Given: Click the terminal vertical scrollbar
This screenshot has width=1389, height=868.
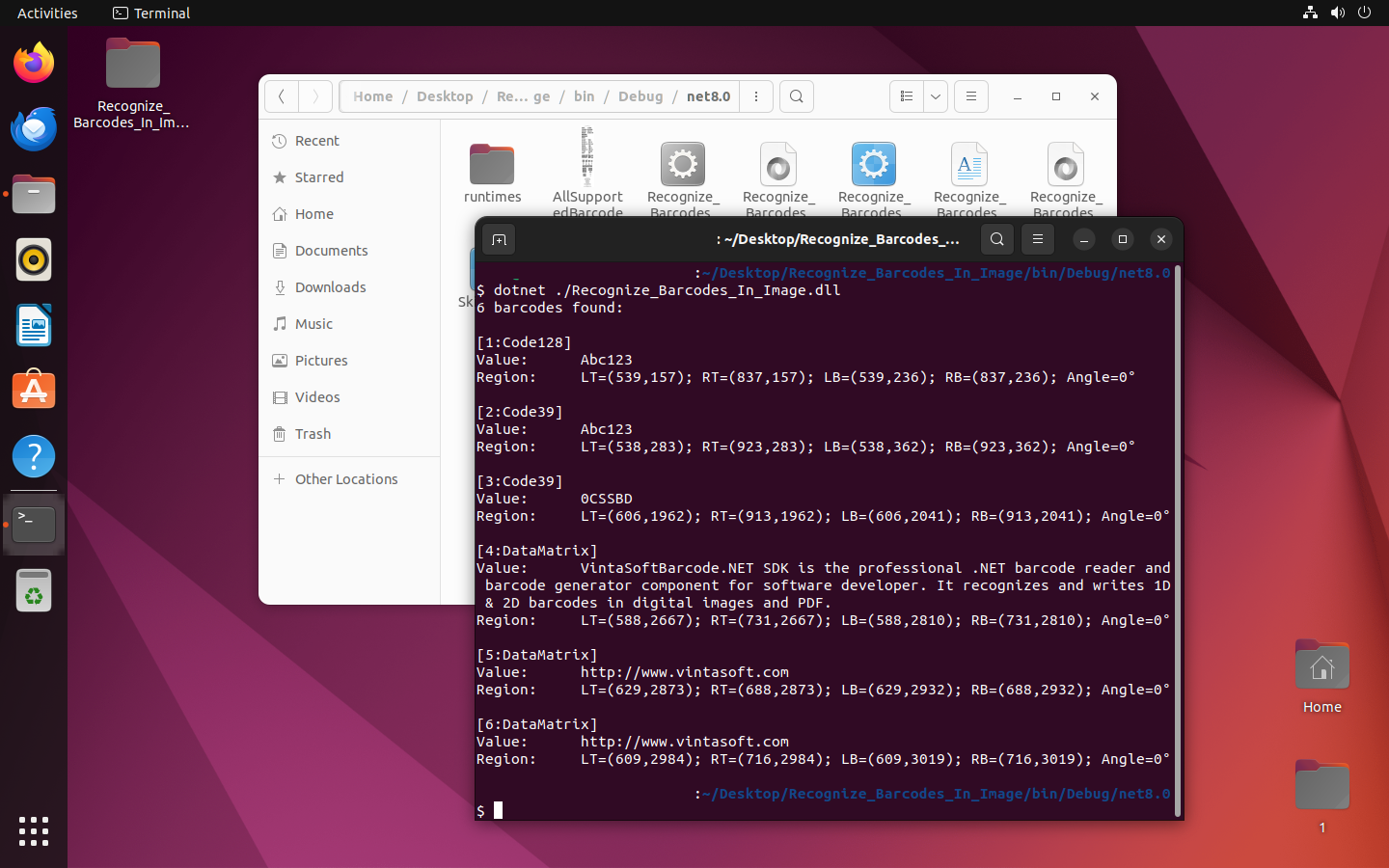Looking at the screenshot, I should coord(1178,540).
